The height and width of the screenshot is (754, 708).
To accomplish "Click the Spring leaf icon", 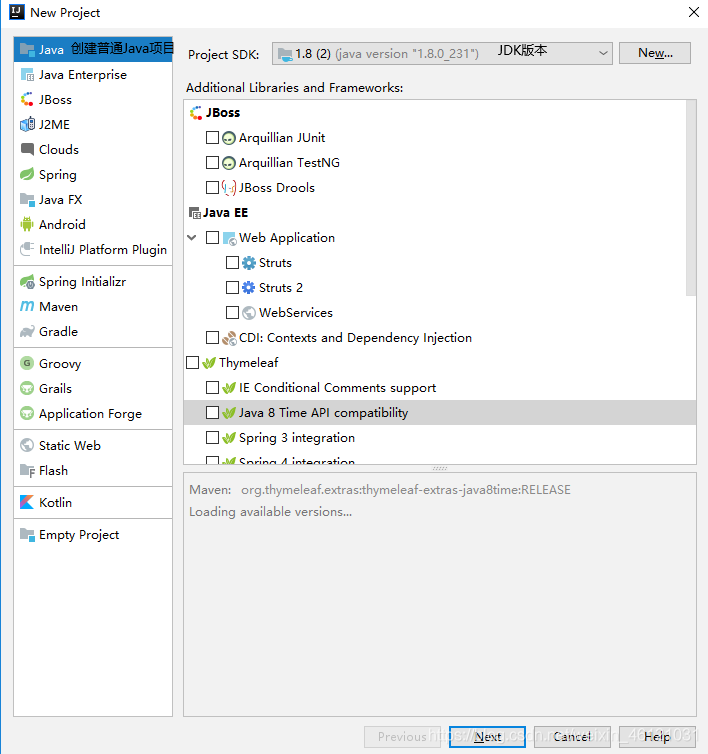I will coord(27,175).
